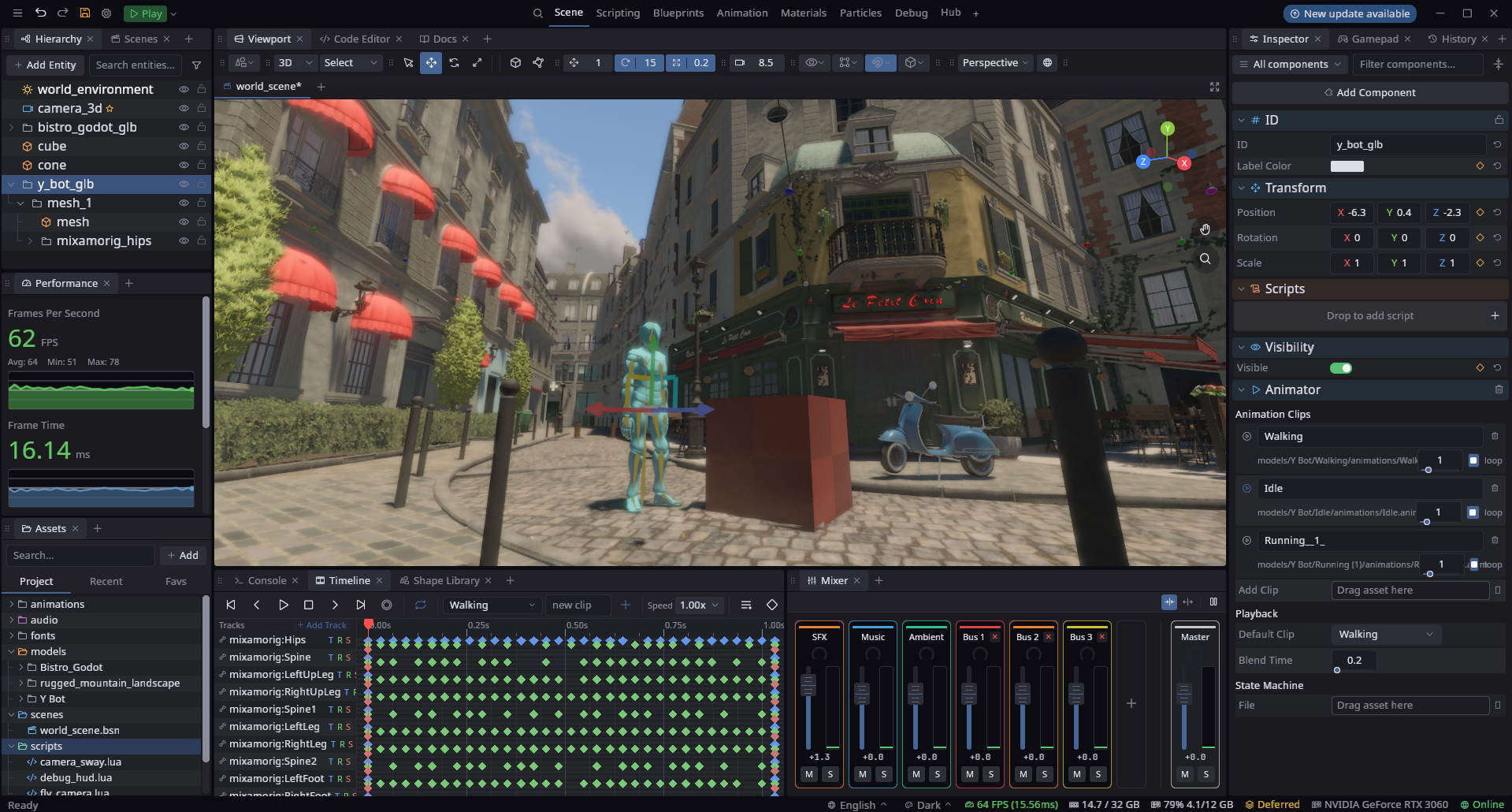Open entity filter funnel in Hierarchy
The width and height of the screenshot is (1512, 812).
(197, 65)
